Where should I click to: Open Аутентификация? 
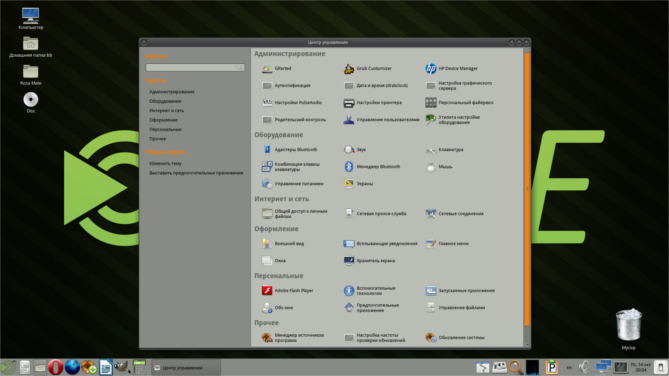[286, 85]
